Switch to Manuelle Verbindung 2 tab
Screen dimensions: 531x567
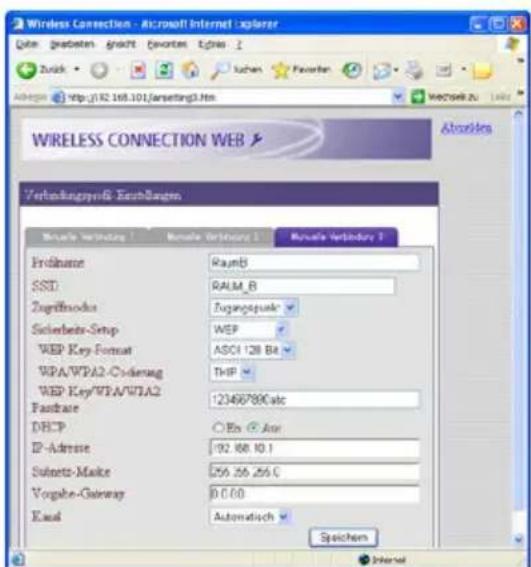tap(212, 238)
